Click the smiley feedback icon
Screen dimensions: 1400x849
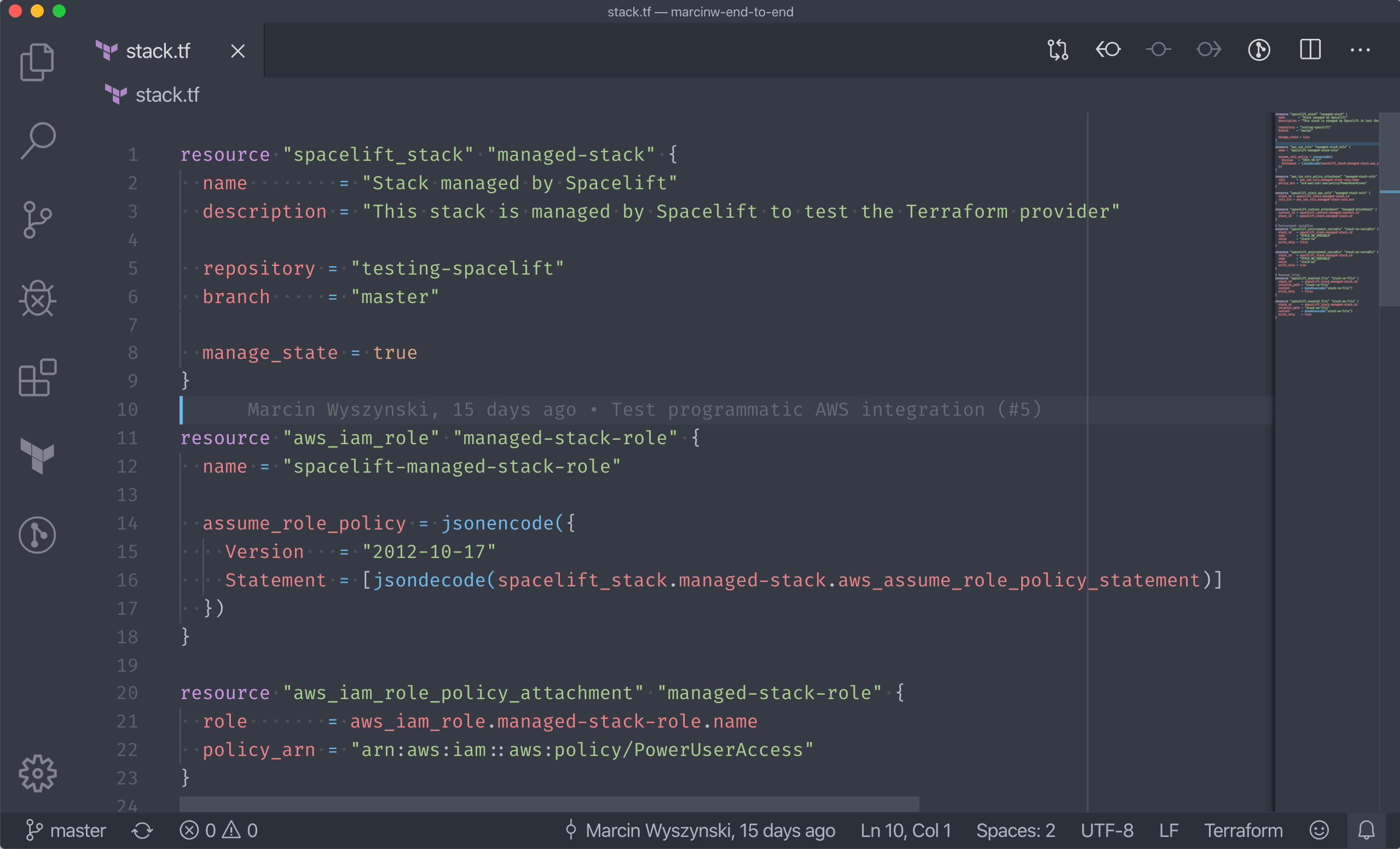(1319, 830)
